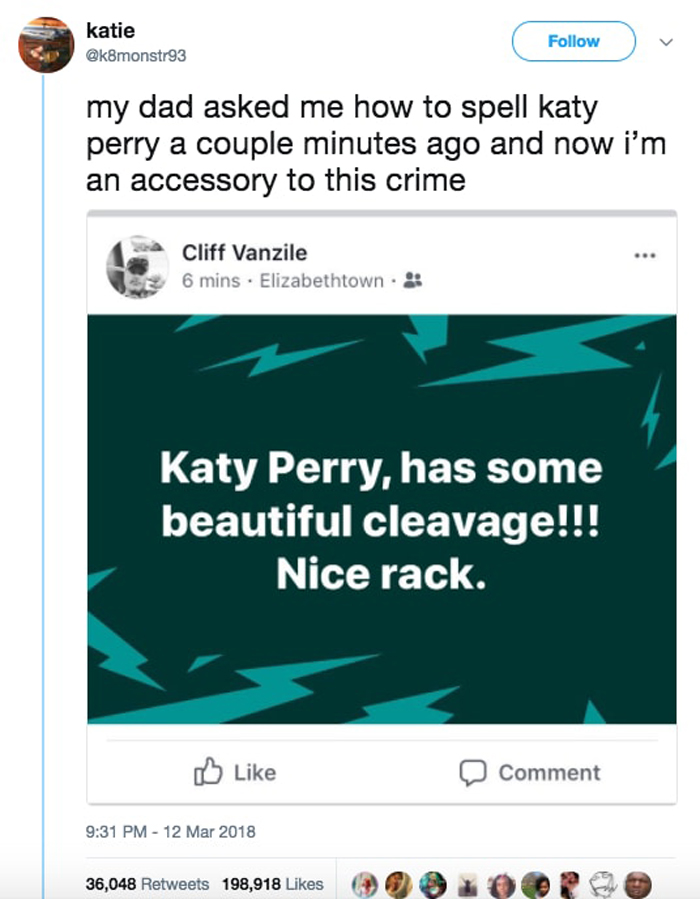Click the last liker avatar on right

(x=638, y=885)
